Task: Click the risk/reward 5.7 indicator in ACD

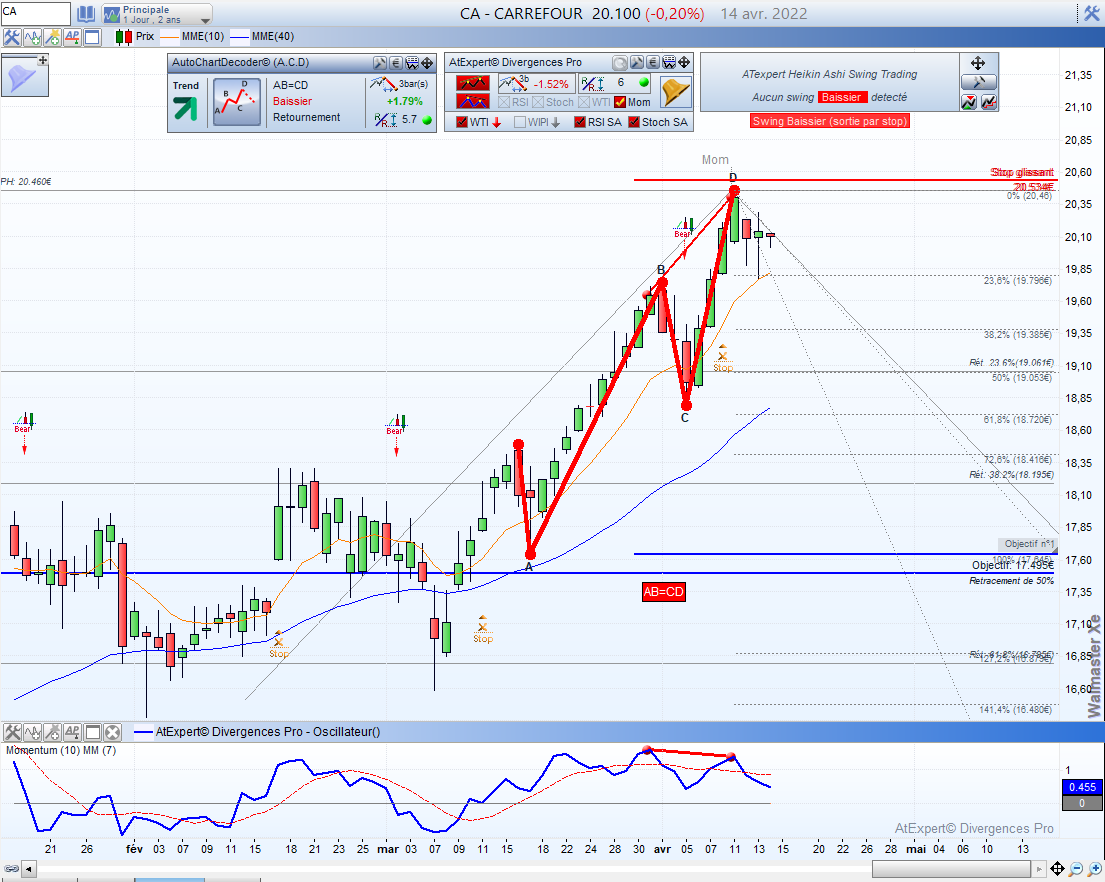Action: 402,120
